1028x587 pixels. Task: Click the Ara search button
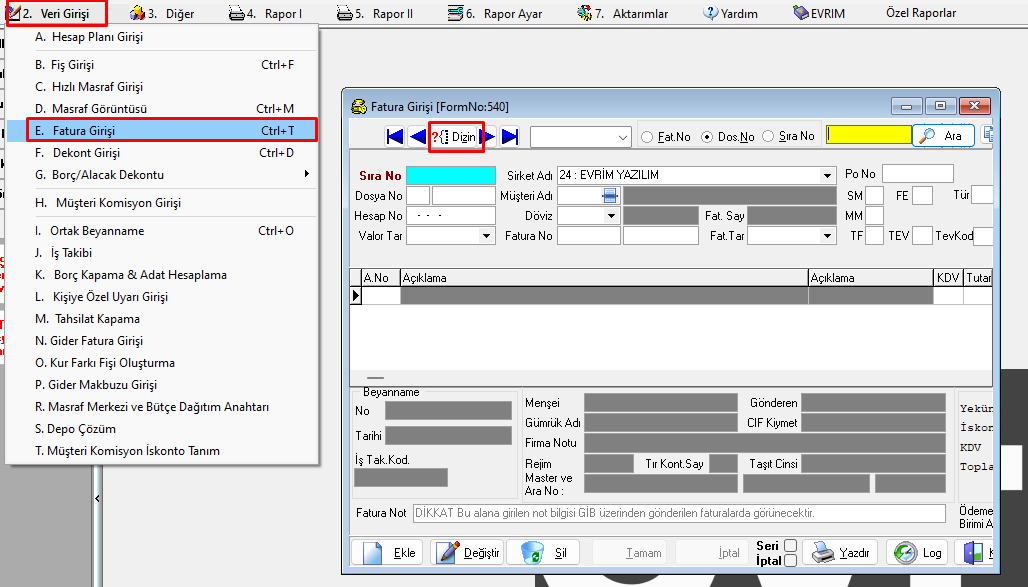[943, 136]
